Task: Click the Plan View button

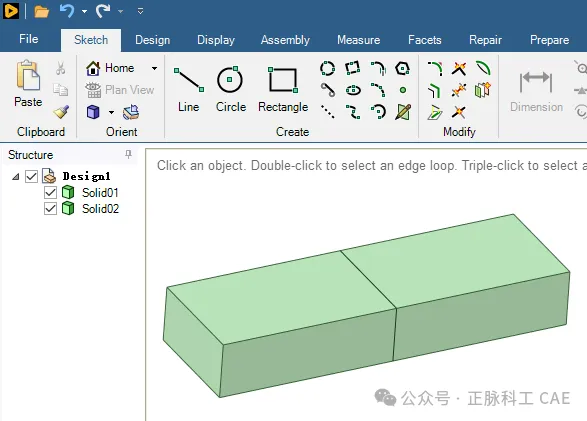Action: pos(120,90)
